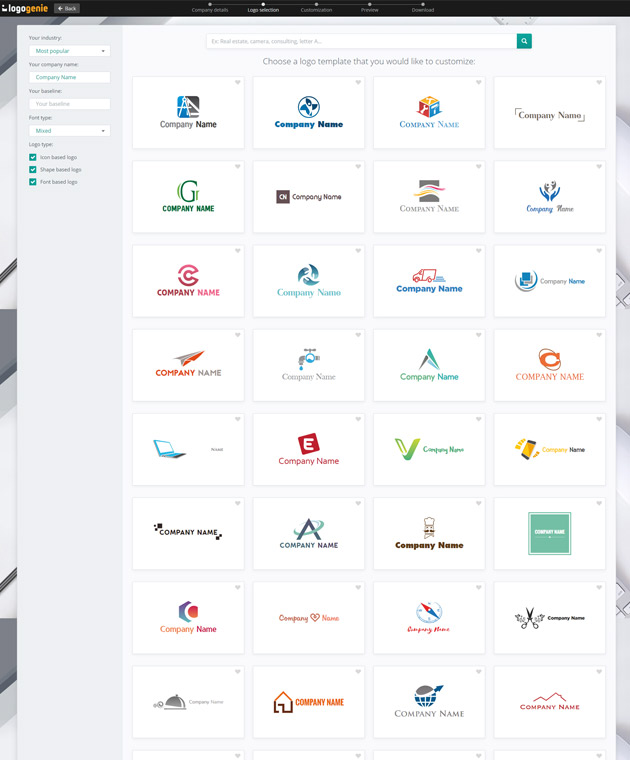This screenshot has width=630, height=760.
Task: Pick the heart script Company Name logo
Action: (x=309, y=618)
